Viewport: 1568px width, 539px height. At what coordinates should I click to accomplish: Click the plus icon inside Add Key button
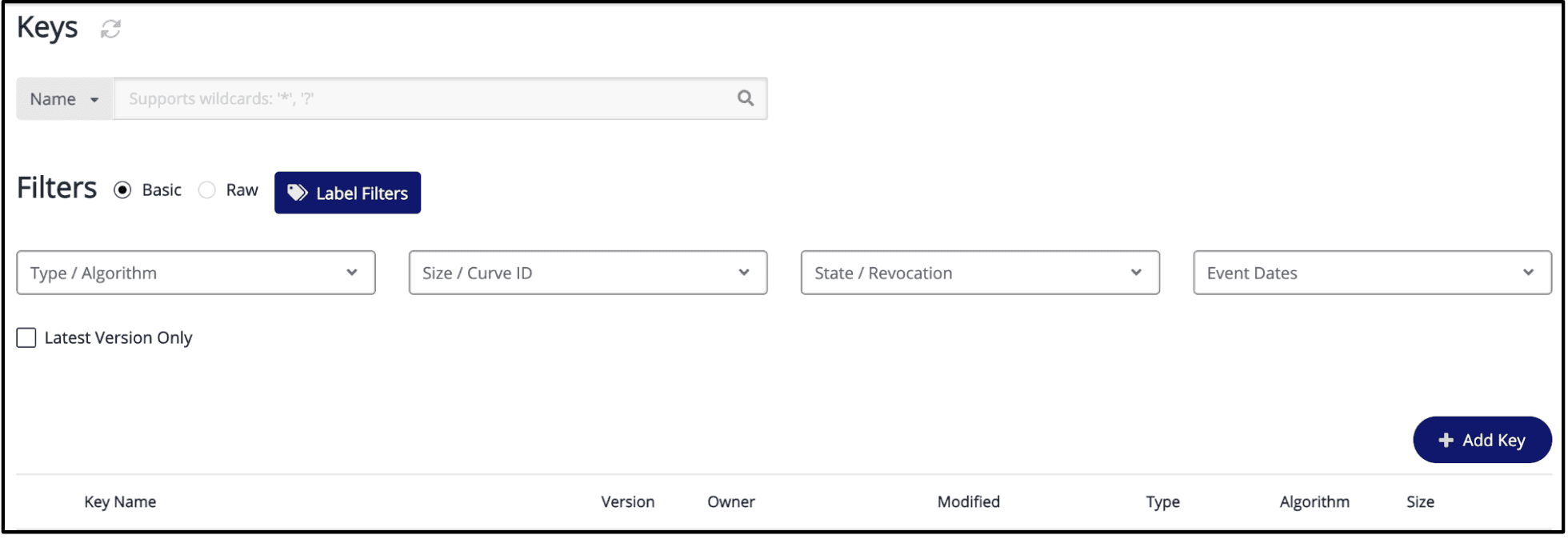point(1445,440)
